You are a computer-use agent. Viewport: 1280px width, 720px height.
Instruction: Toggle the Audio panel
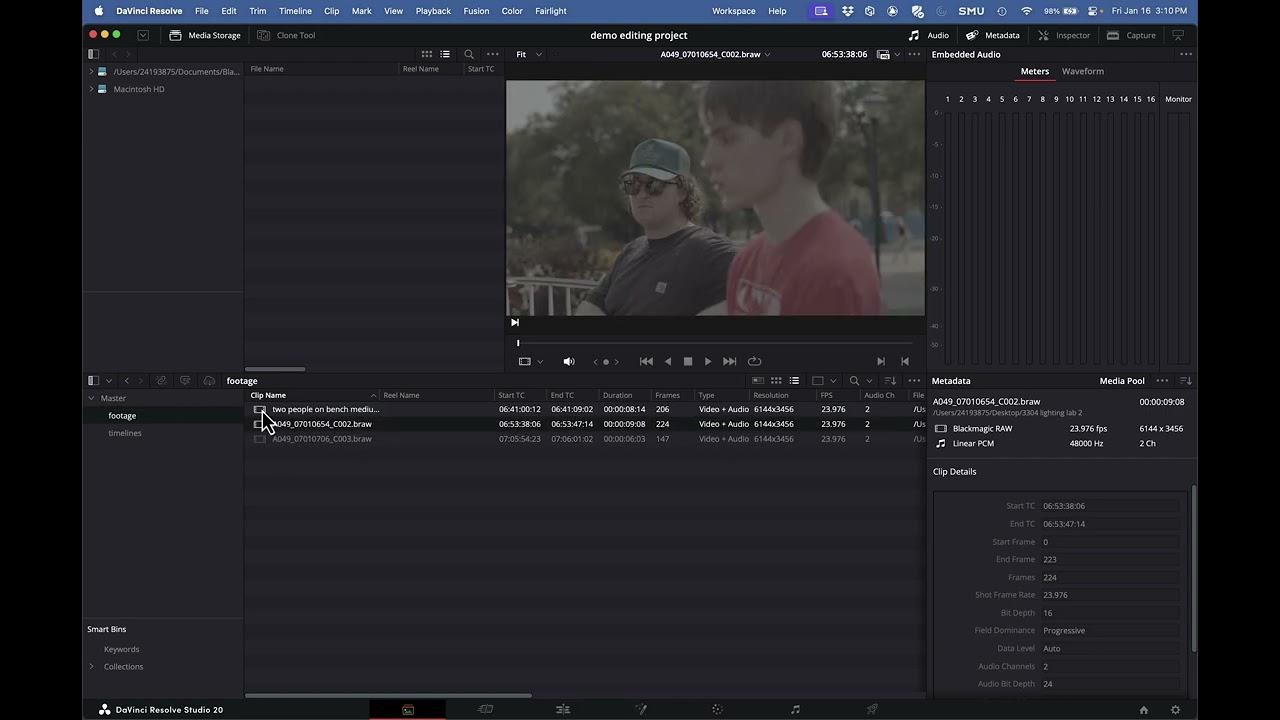click(x=929, y=35)
